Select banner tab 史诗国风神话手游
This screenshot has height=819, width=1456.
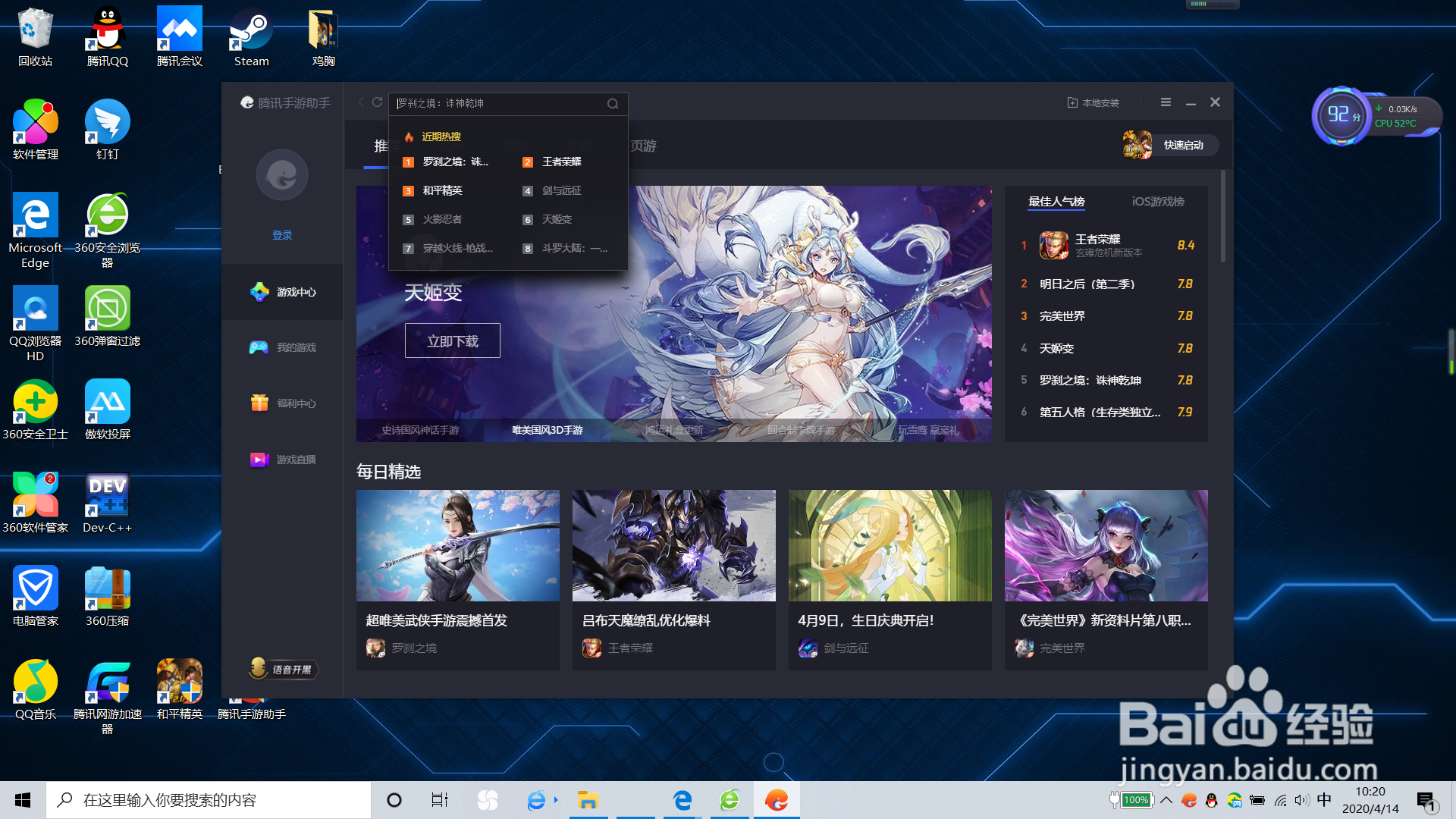click(x=420, y=430)
